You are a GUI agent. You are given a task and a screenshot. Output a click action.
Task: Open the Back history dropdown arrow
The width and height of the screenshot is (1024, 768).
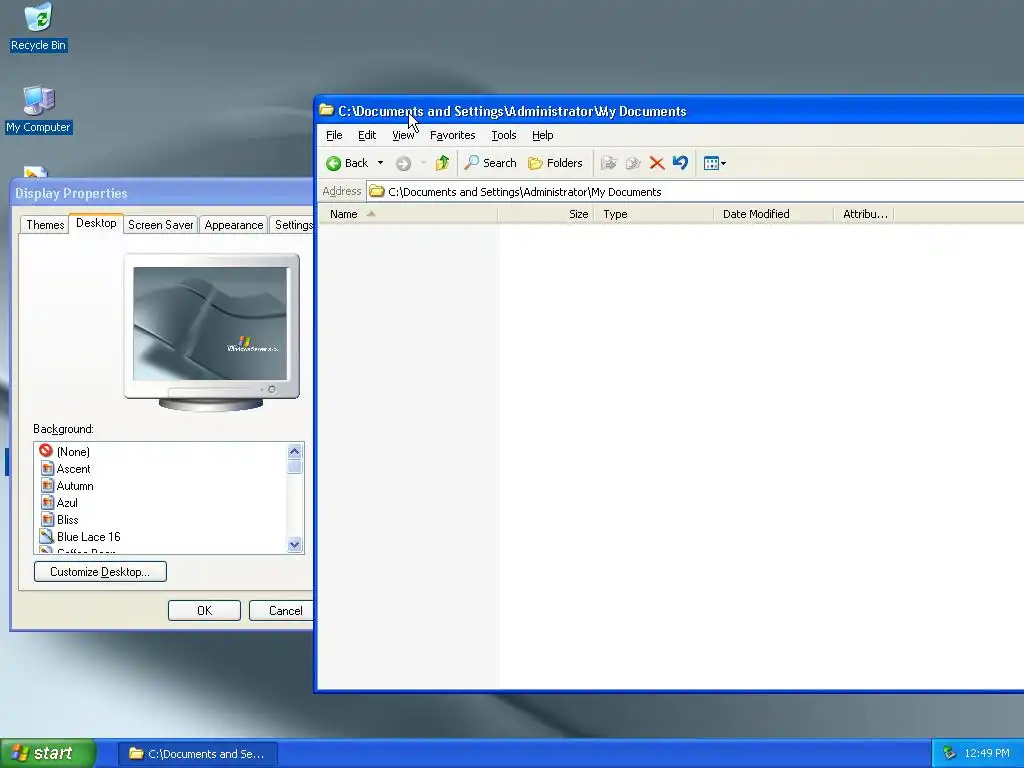click(x=380, y=163)
